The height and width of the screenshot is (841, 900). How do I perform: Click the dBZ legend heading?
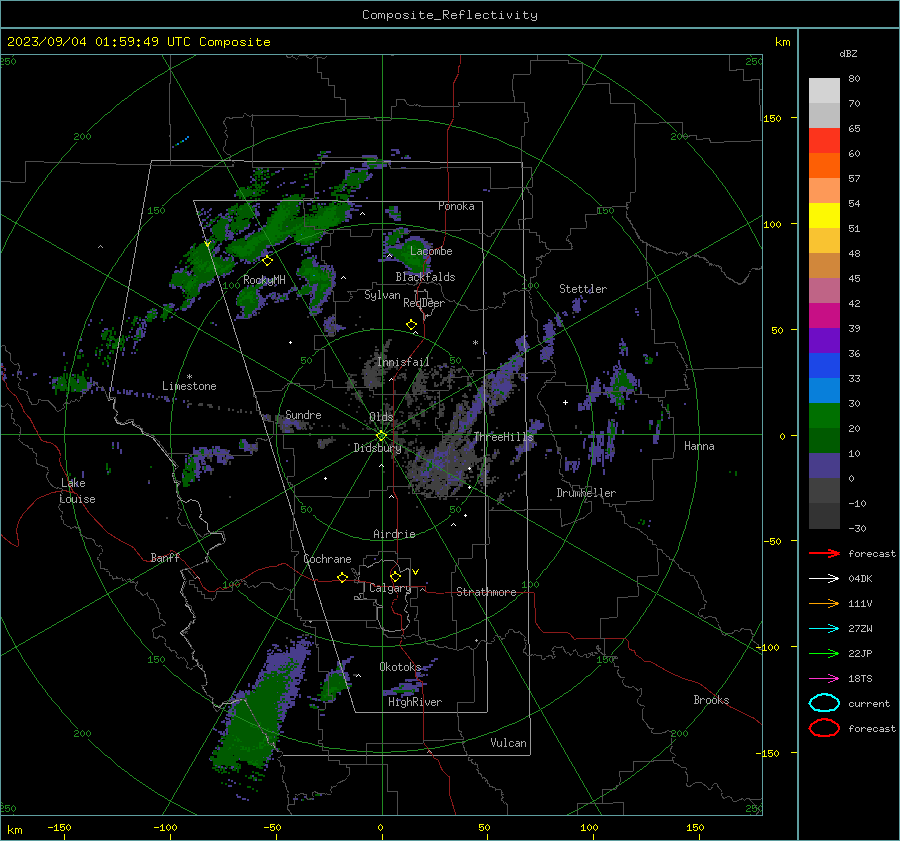click(x=848, y=54)
